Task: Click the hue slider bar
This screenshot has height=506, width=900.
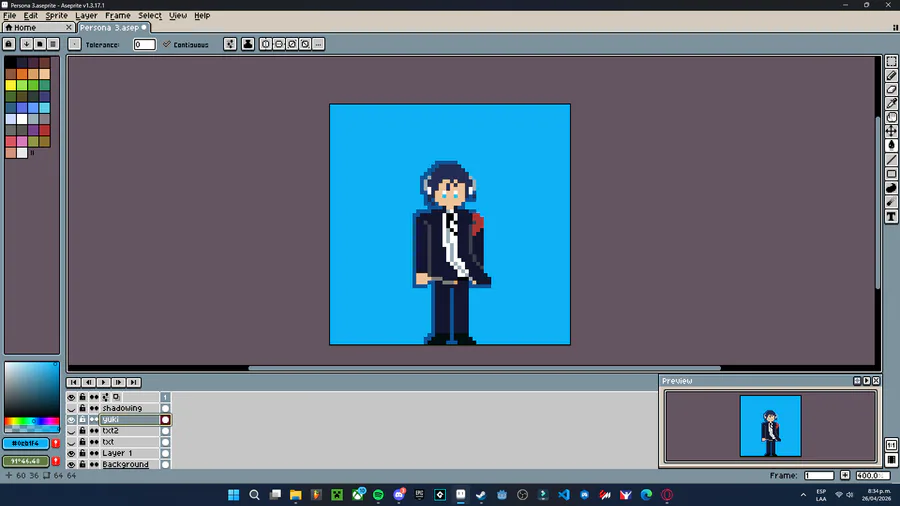Action: 32,422
